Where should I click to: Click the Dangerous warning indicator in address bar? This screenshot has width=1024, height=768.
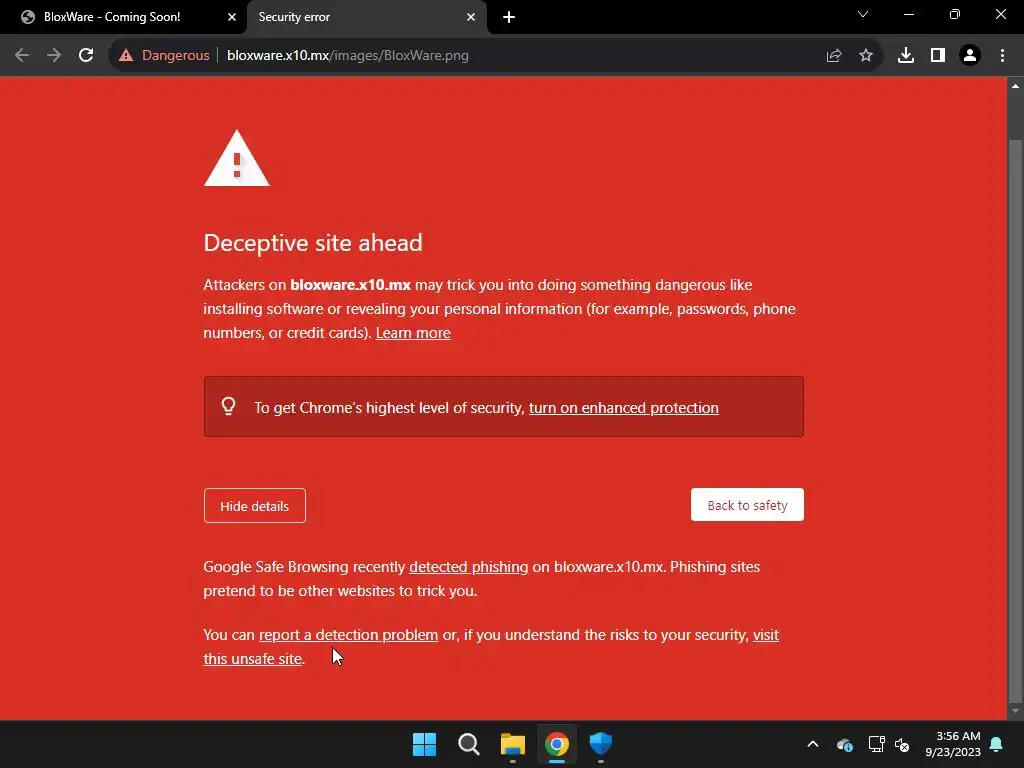pos(164,56)
